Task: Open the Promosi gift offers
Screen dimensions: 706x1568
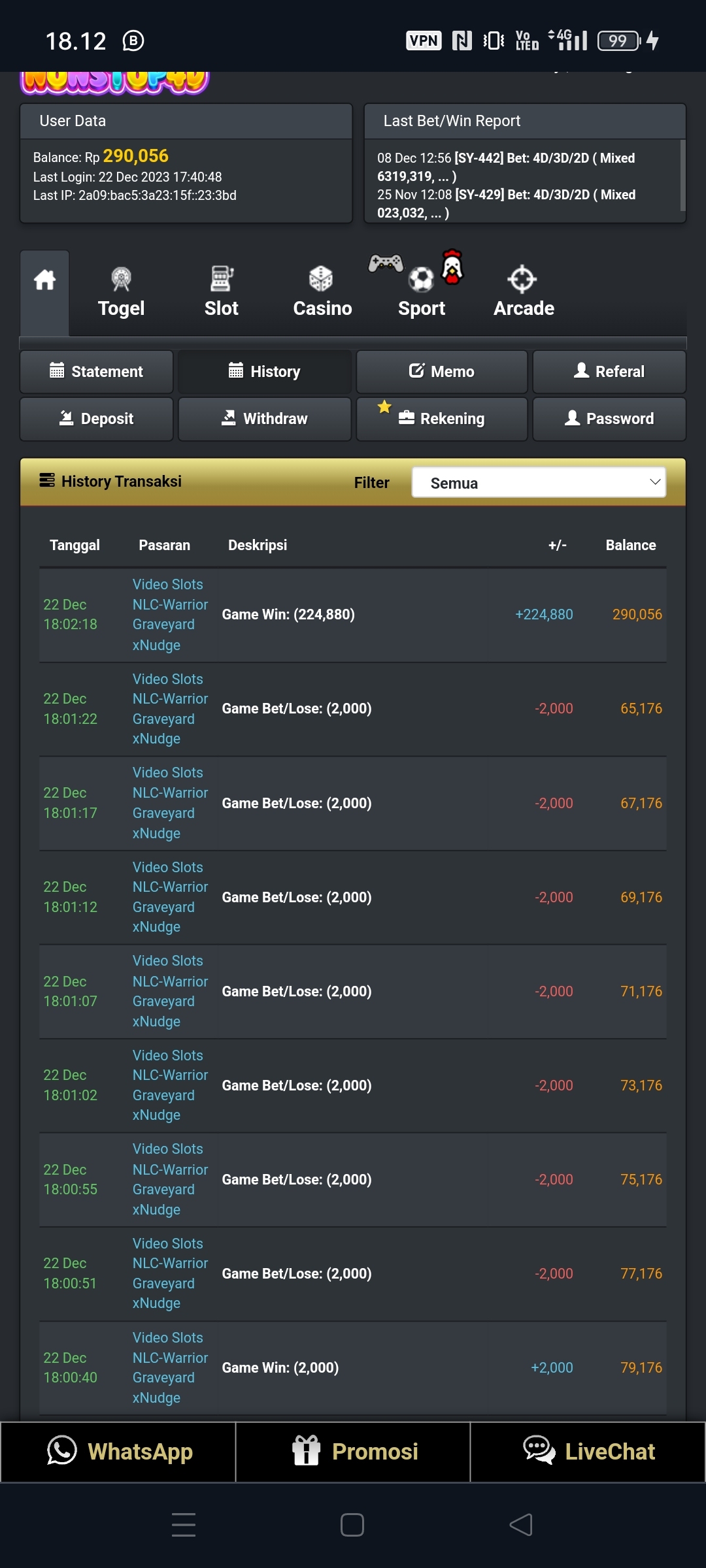Action: pos(353,1452)
